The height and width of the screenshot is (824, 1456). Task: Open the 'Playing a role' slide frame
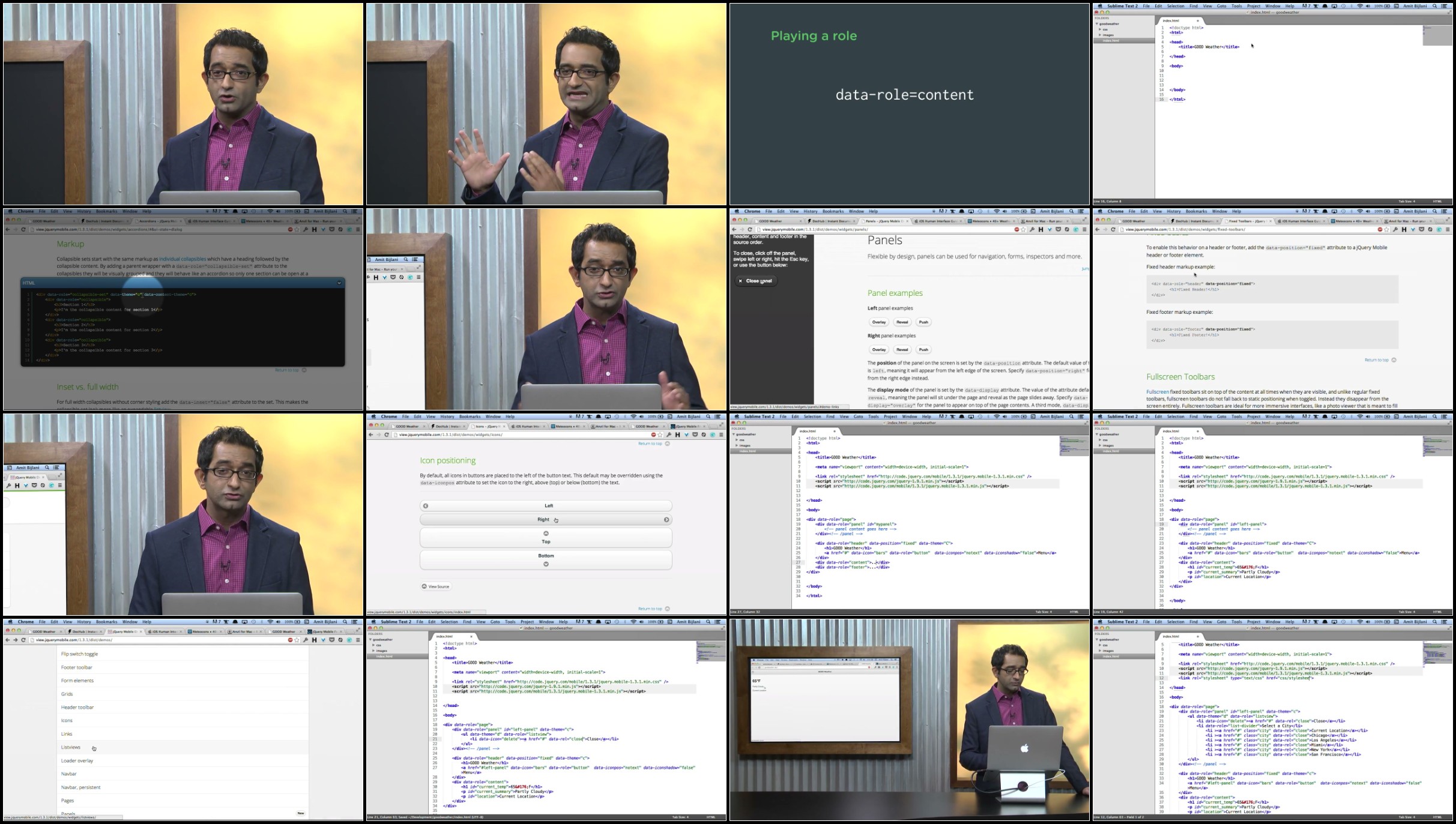click(x=909, y=104)
